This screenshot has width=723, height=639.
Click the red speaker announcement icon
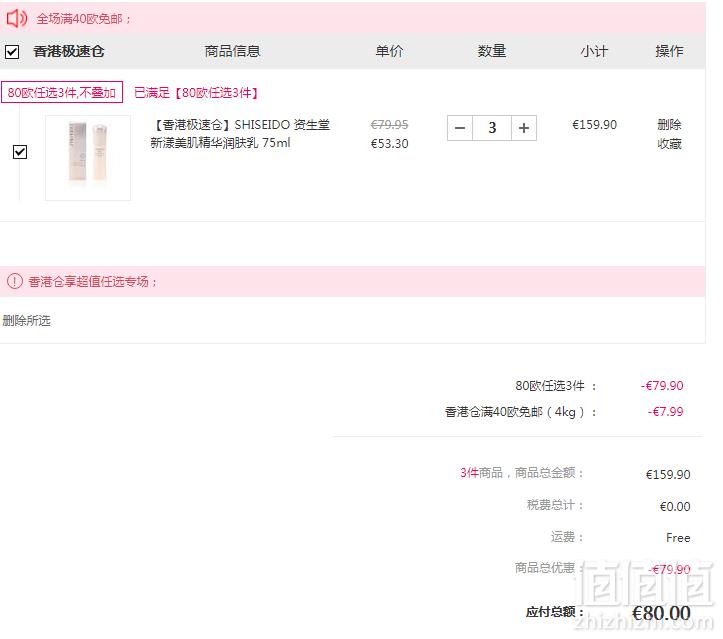pyautogui.click(x=17, y=18)
